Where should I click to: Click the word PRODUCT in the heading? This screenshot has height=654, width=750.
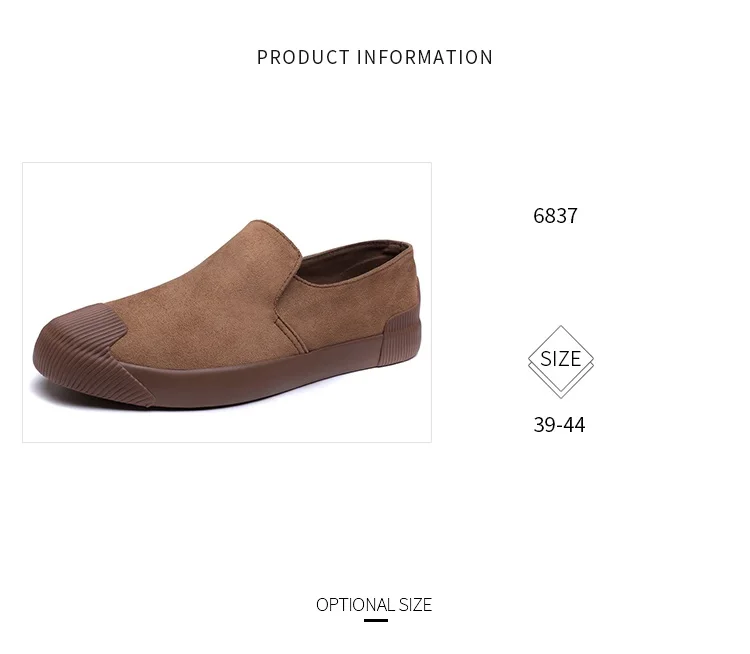[303, 57]
